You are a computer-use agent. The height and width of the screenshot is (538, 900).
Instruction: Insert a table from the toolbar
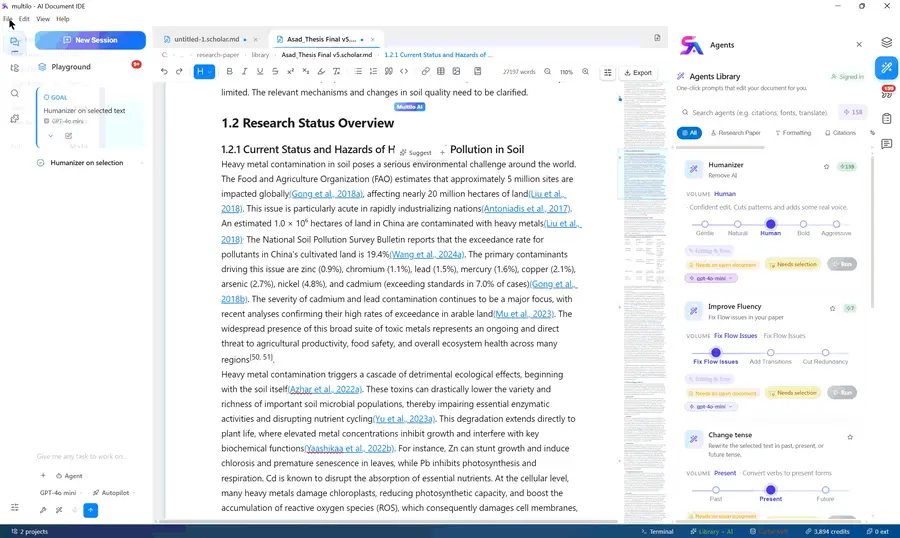[441, 72]
